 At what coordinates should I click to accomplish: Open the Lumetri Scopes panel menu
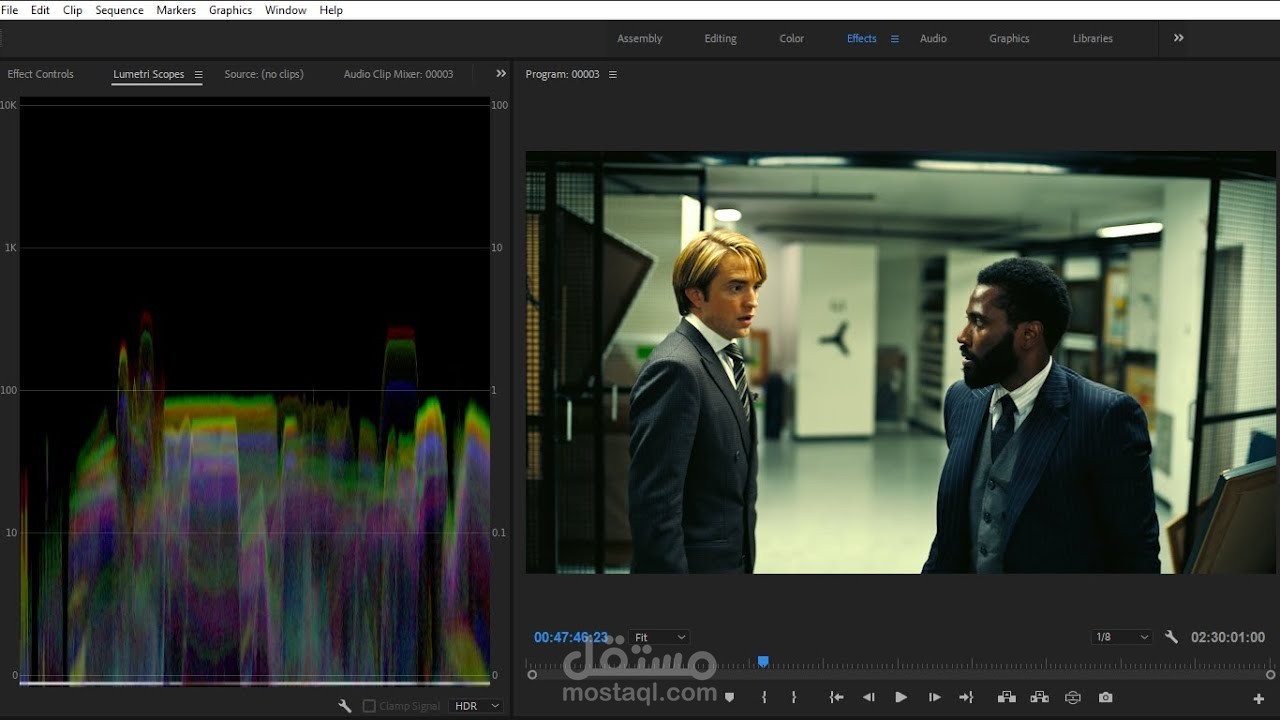[198, 74]
